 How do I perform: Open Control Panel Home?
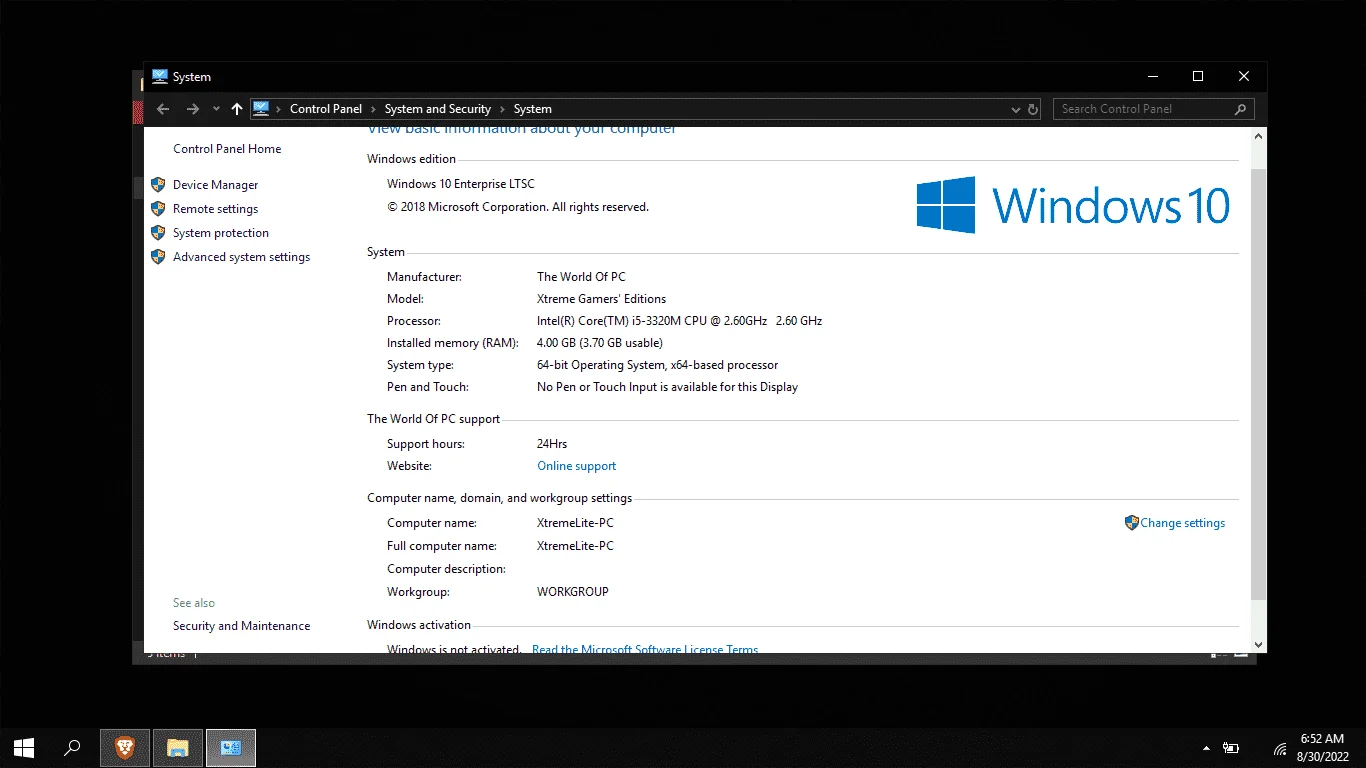[227, 149]
